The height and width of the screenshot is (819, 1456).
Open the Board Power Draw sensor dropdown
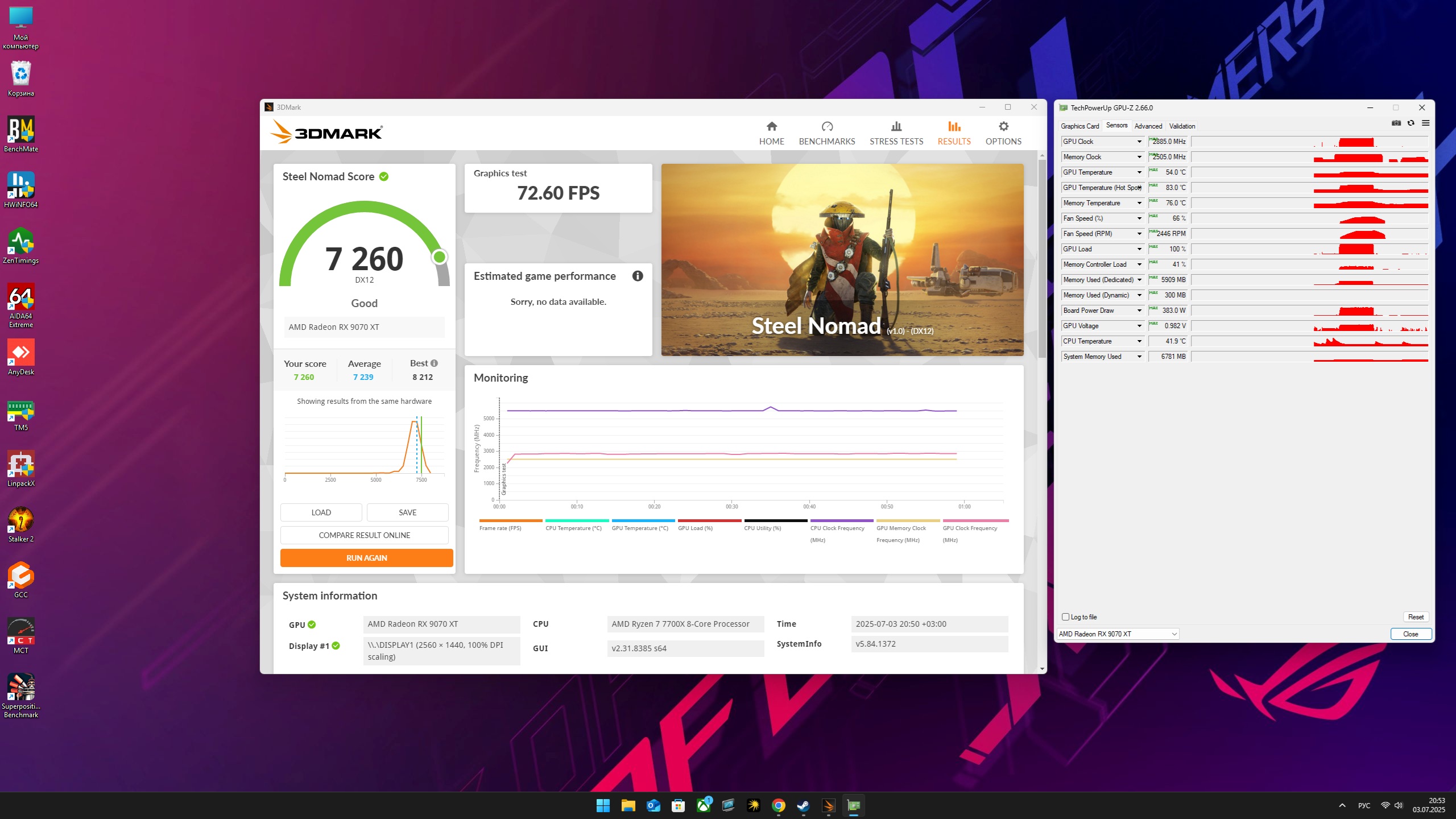pos(1139,311)
